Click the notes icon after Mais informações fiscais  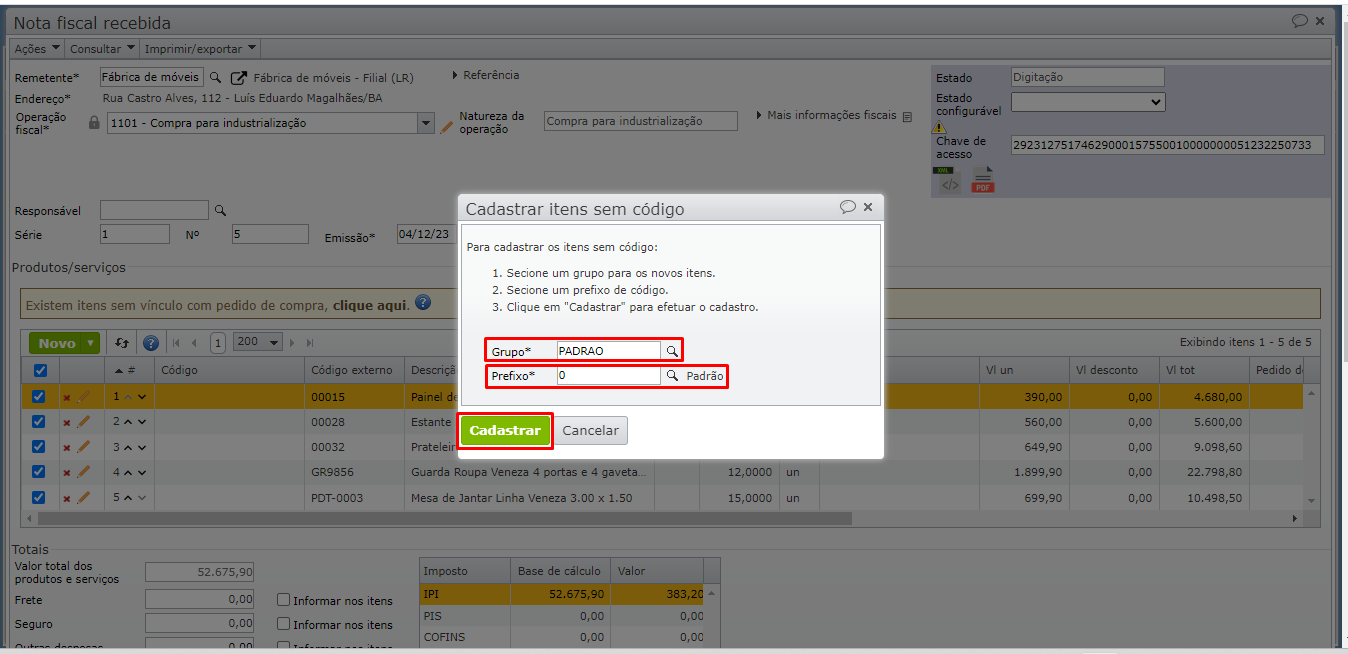(907, 116)
